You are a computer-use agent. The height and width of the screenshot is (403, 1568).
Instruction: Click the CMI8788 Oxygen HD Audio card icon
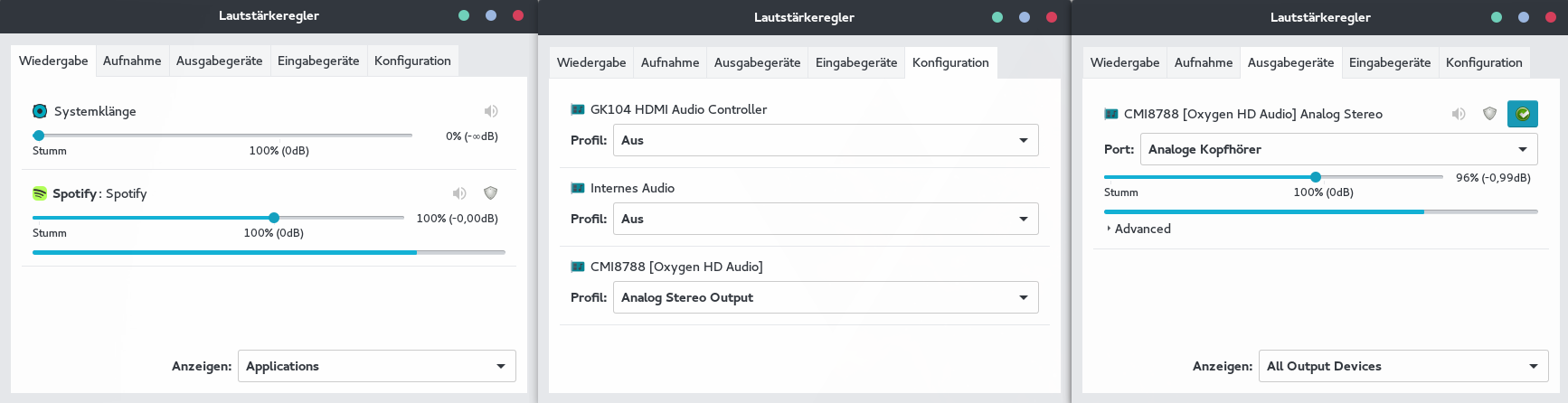pyautogui.click(x=578, y=267)
